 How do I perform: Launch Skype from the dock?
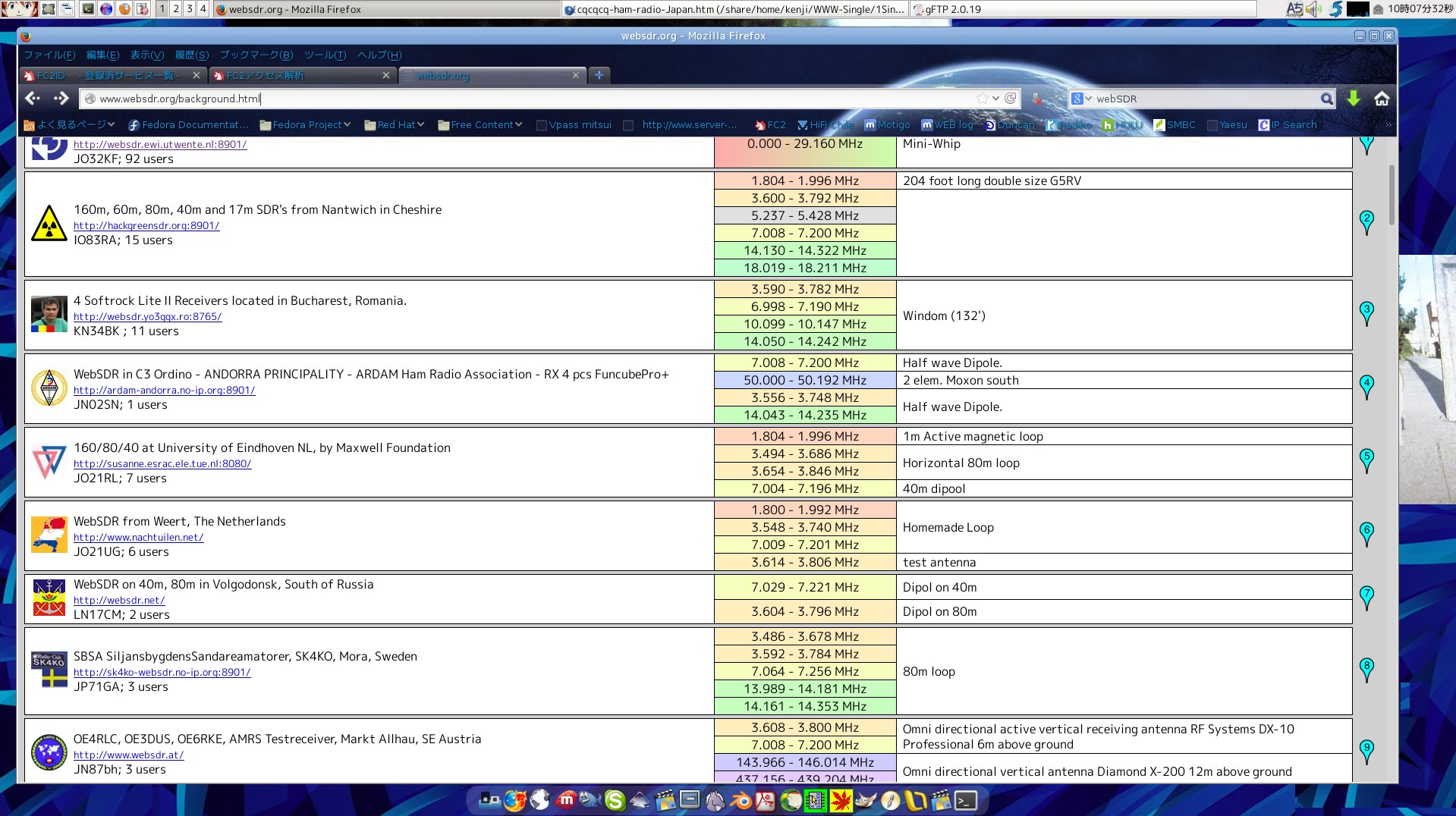pos(615,800)
